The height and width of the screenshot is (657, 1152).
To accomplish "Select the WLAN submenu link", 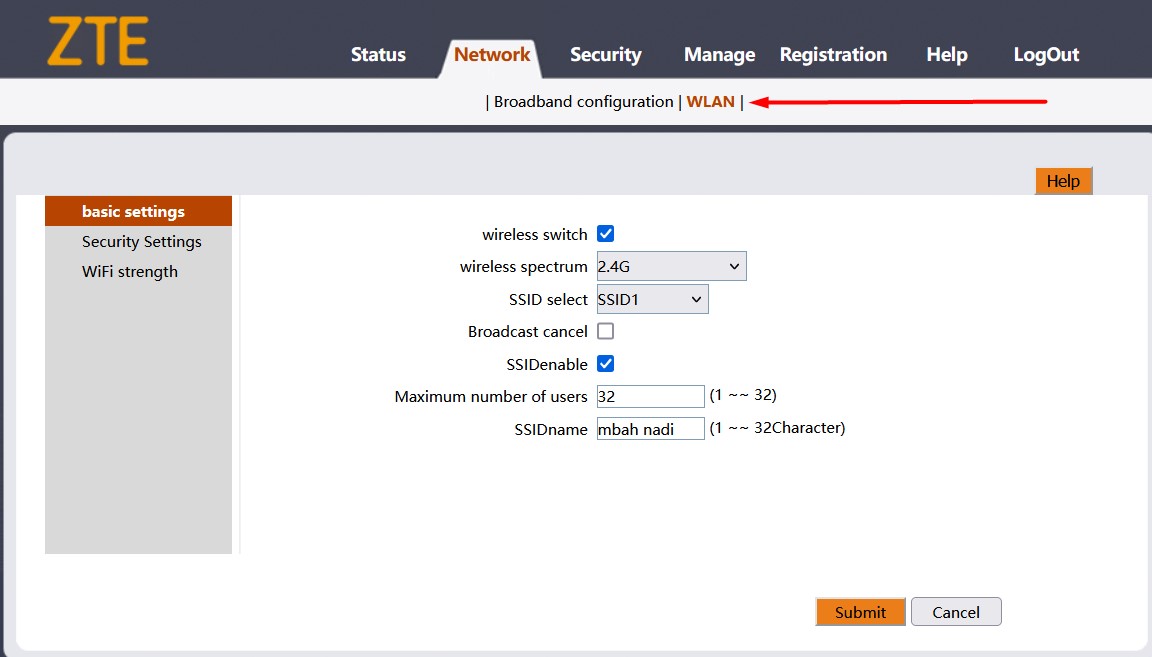I will 710,102.
